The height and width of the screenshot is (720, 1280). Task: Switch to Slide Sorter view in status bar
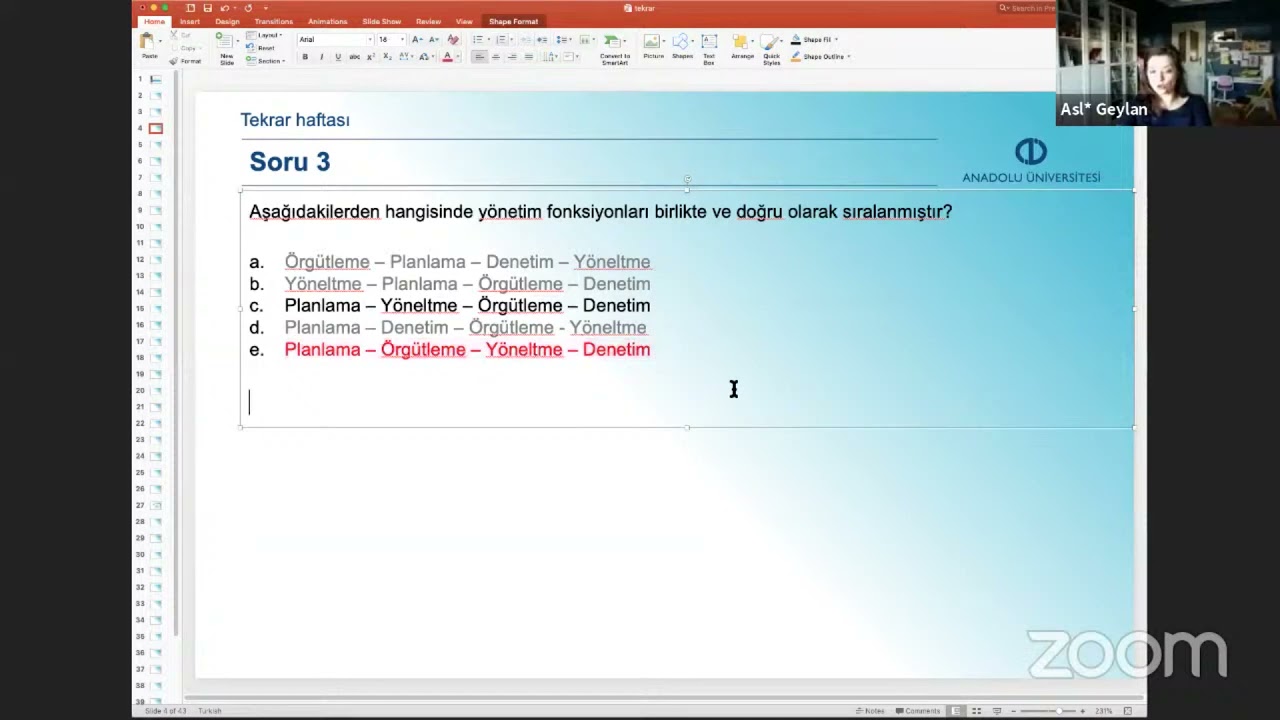pos(977,711)
